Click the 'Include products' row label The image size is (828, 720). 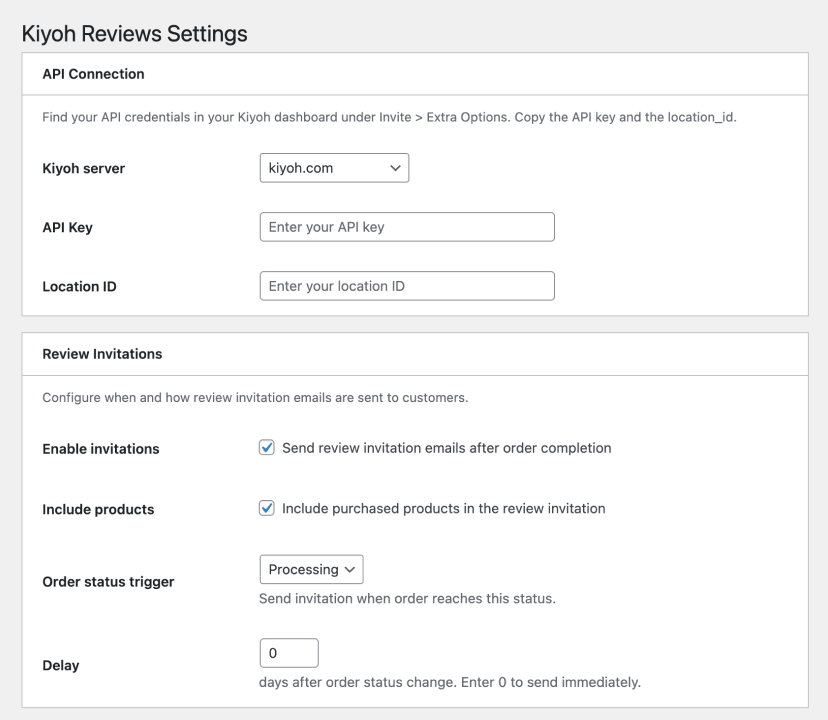tap(98, 509)
